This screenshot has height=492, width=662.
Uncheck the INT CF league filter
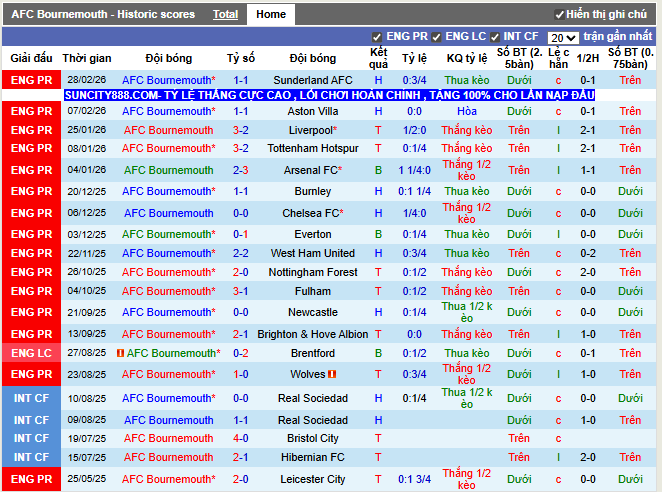[495, 37]
